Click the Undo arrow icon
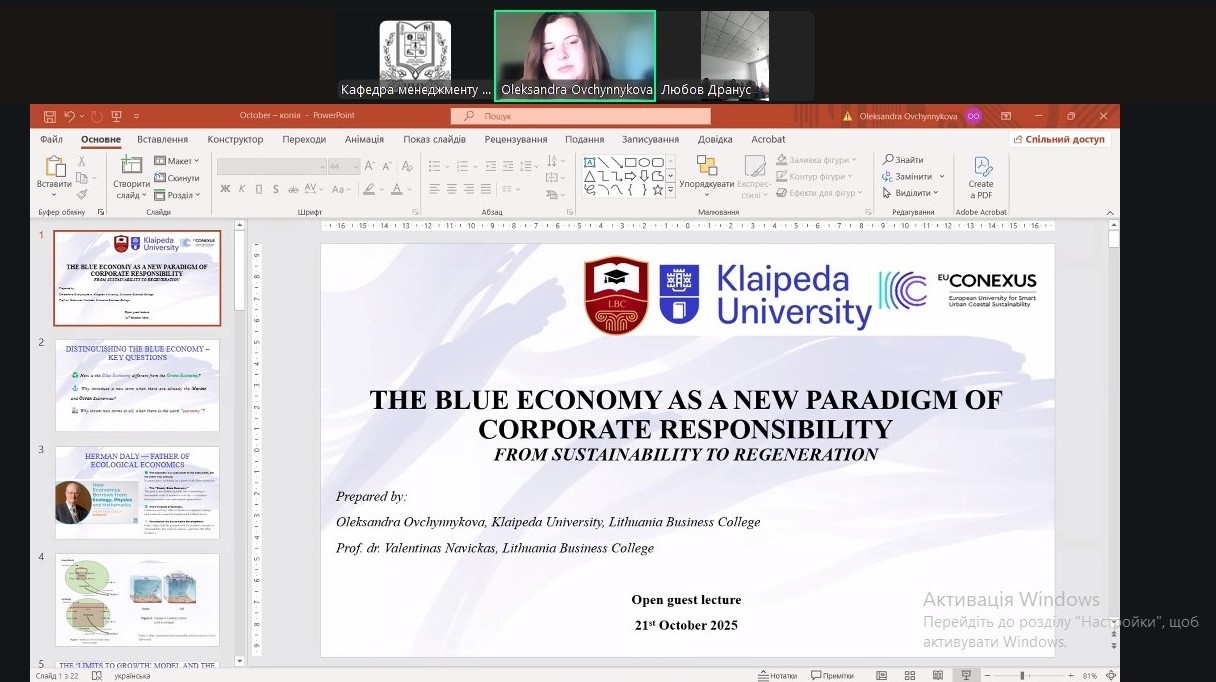The width and height of the screenshot is (1216, 682). point(69,116)
